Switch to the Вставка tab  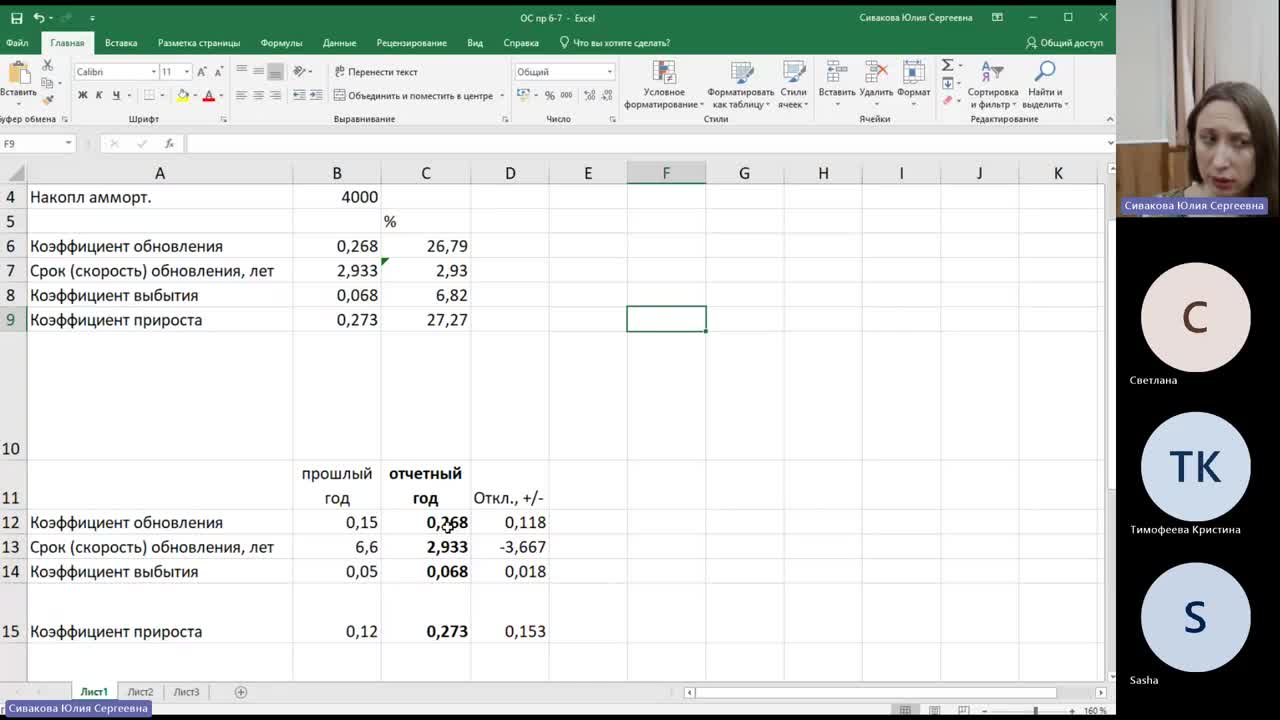coord(121,43)
